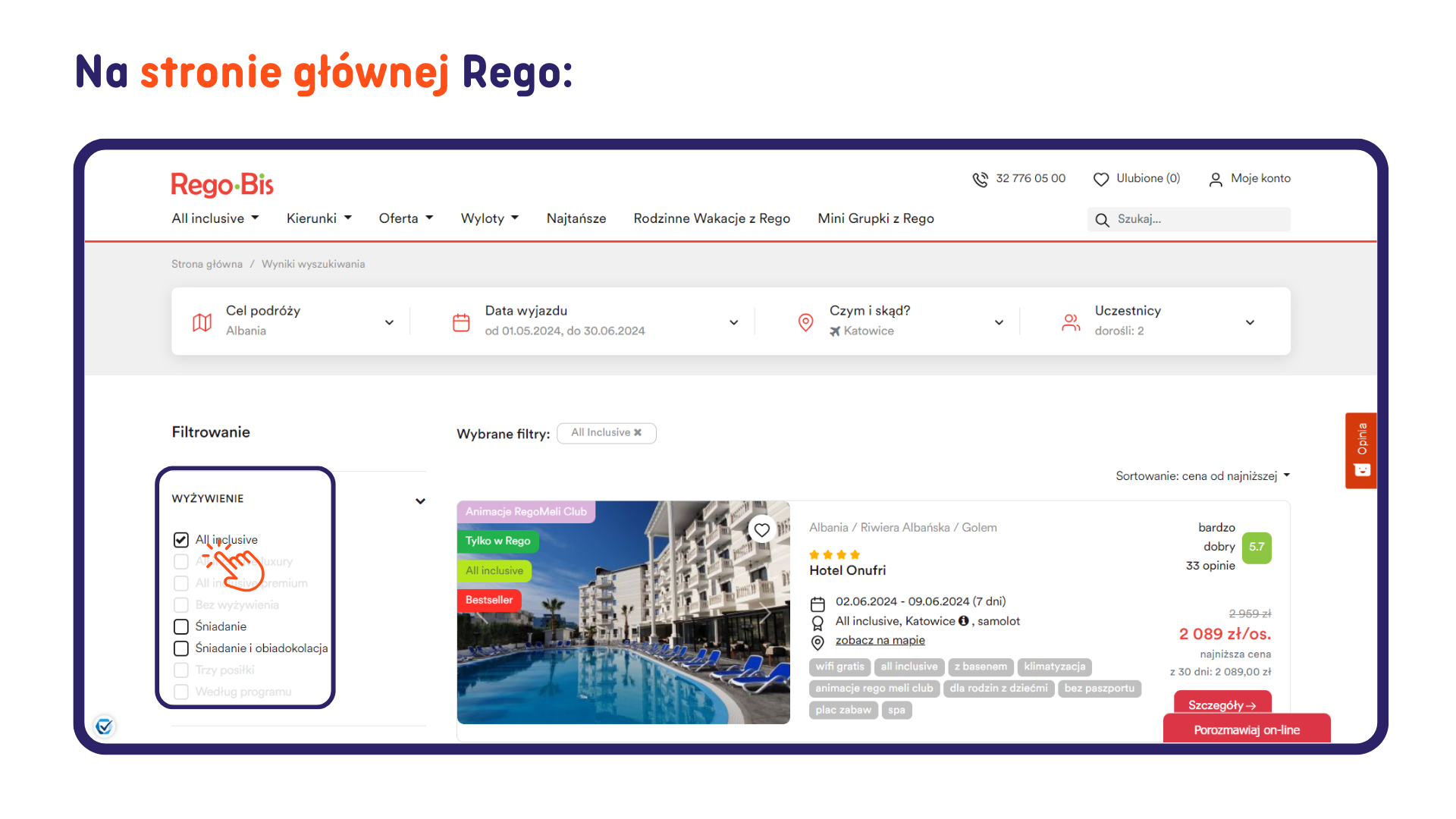Tick the Trzy posiłki checkbox
Image resolution: width=1456 pixels, height=819 pixels.
(180, 670)
